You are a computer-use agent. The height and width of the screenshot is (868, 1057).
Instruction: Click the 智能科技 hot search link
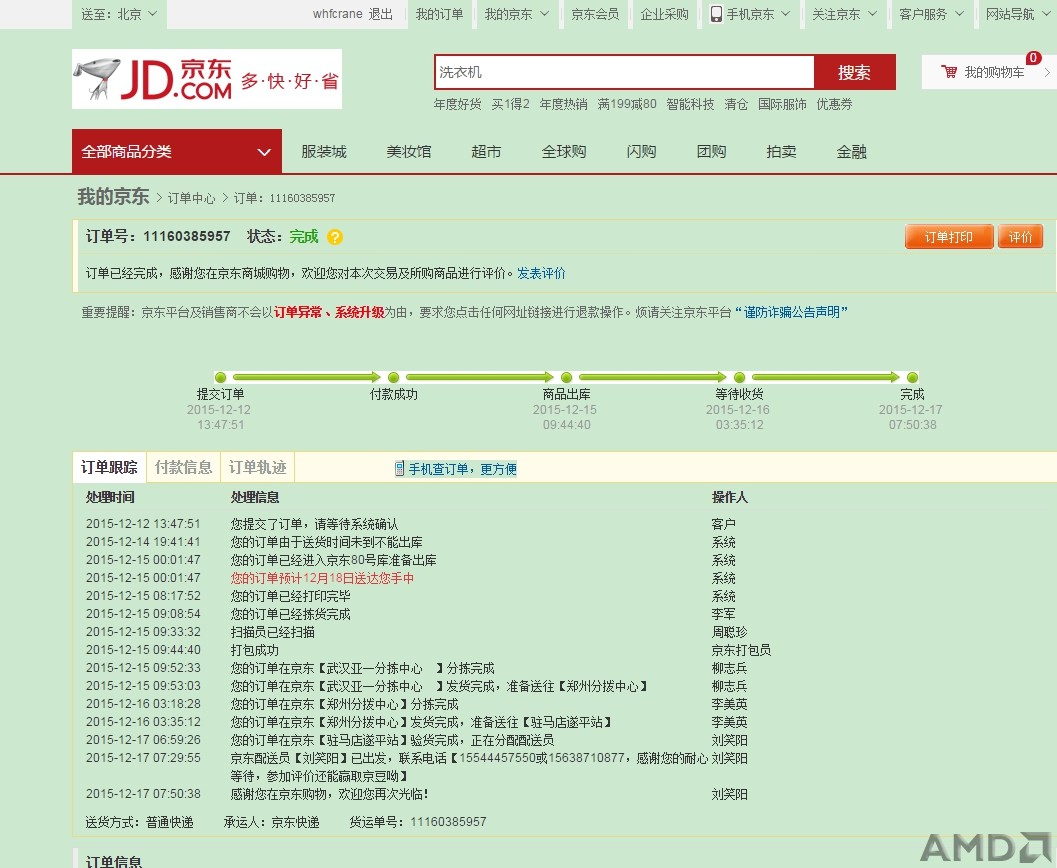click(690, 104)
